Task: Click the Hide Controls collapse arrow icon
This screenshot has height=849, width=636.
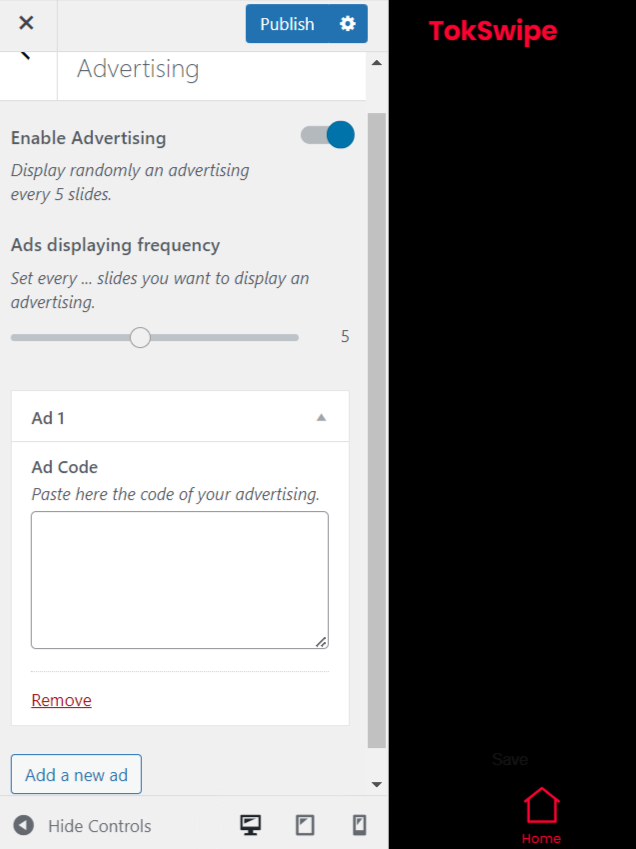Action: (x=24, y=825)
